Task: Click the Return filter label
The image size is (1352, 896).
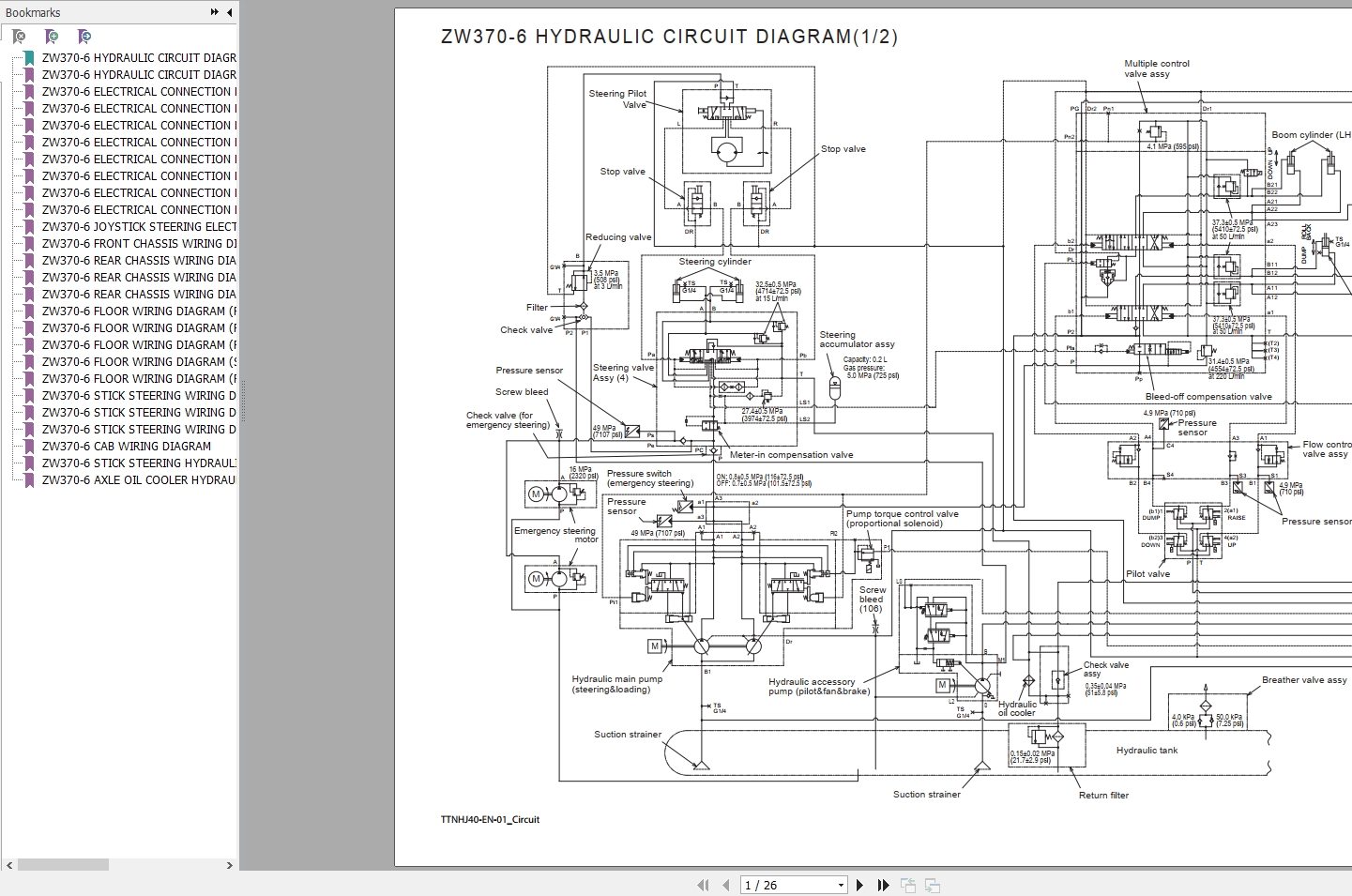Action: click(1103, 796)
